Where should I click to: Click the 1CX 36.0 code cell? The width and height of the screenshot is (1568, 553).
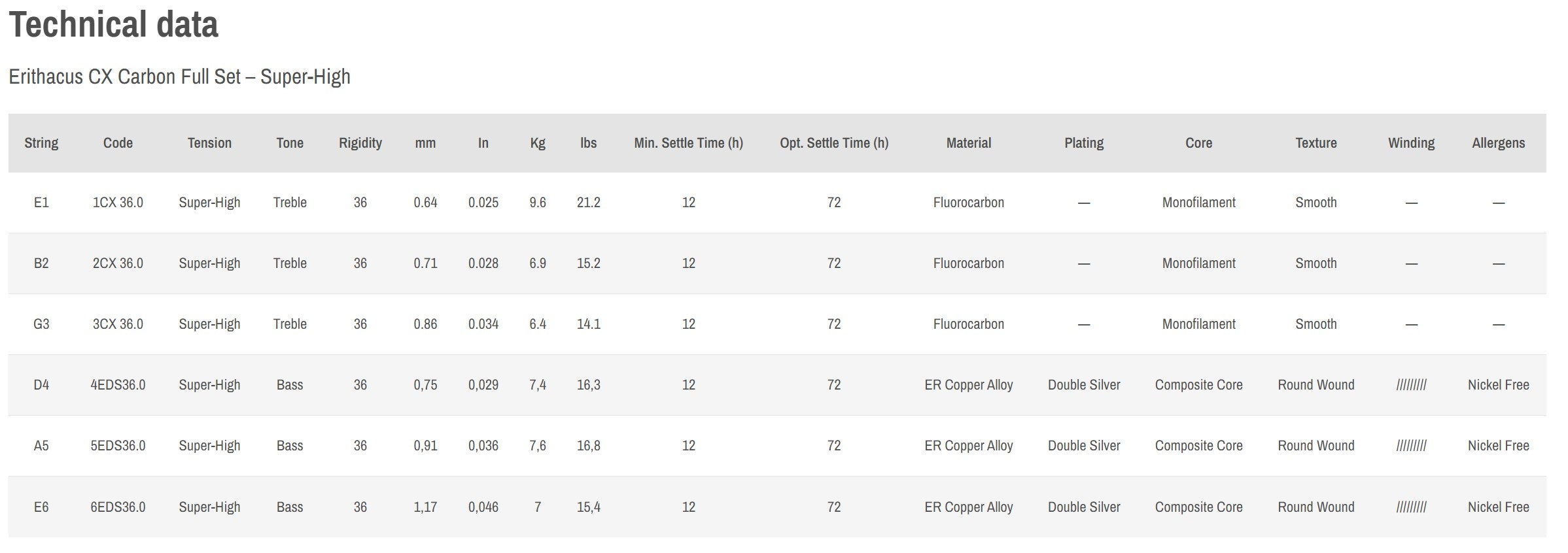(118, 203)
